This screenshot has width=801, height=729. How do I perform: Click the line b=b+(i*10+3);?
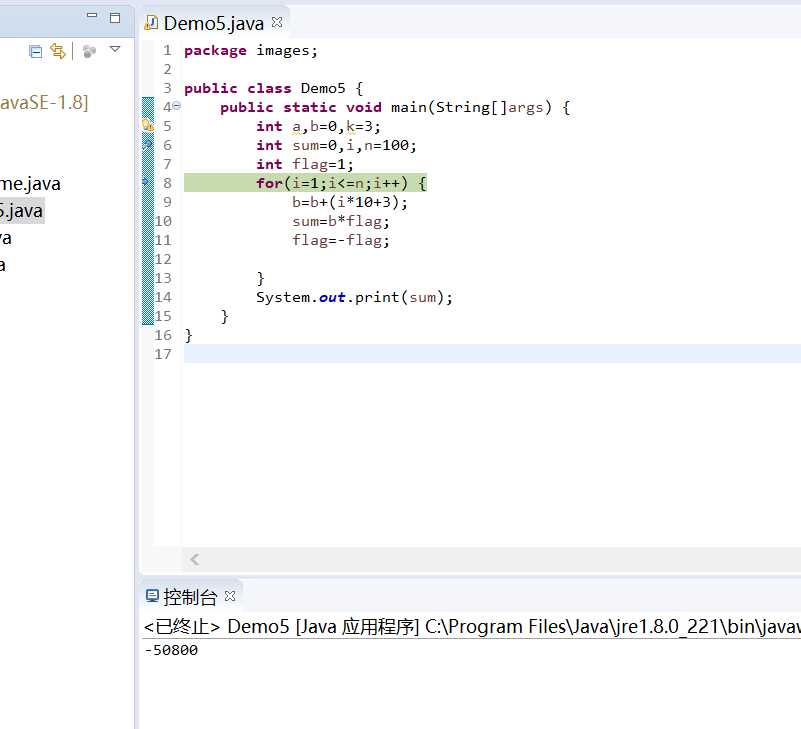[x=350, y=202]
